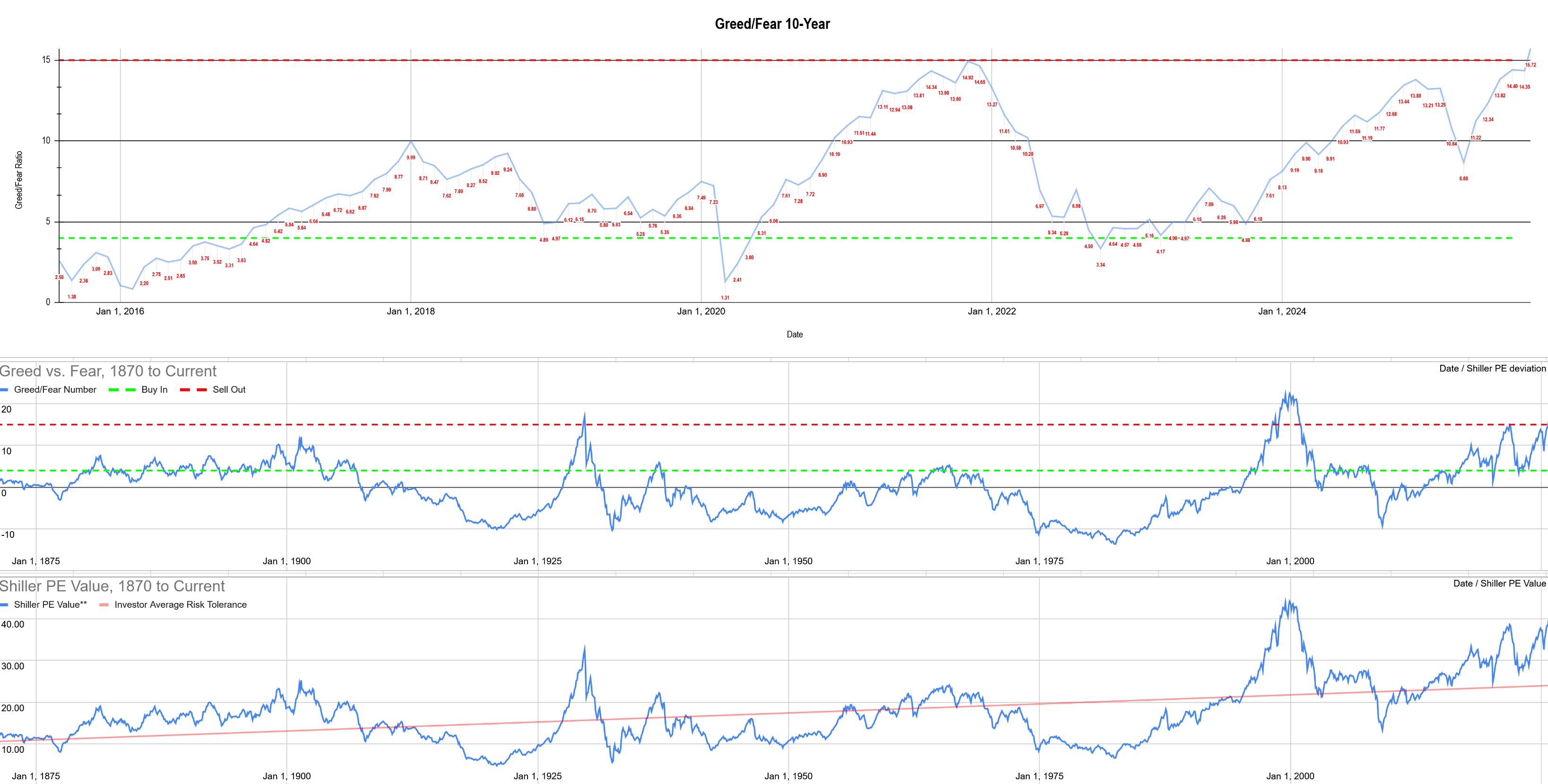
Task: Click the 'Greed vs. Fear, 1870 to Current' title
Action: point(108,370)
